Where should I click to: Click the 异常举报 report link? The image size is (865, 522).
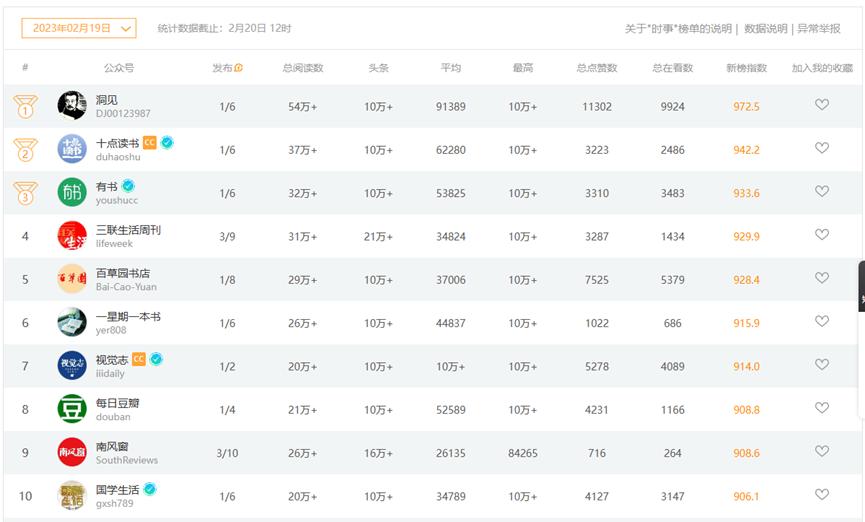click(819, 29)
